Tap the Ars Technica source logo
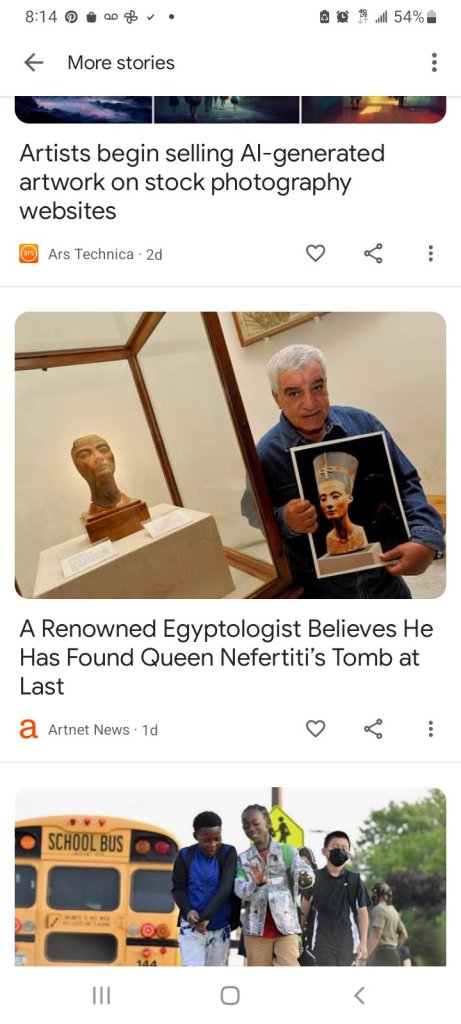This screenshot has height=1024, width=461. tap(29, 254)
